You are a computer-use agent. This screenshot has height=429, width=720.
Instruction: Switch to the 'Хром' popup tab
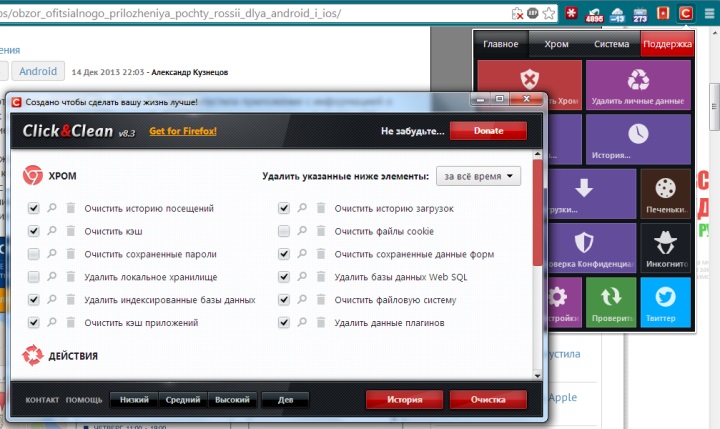coord(557,44)
